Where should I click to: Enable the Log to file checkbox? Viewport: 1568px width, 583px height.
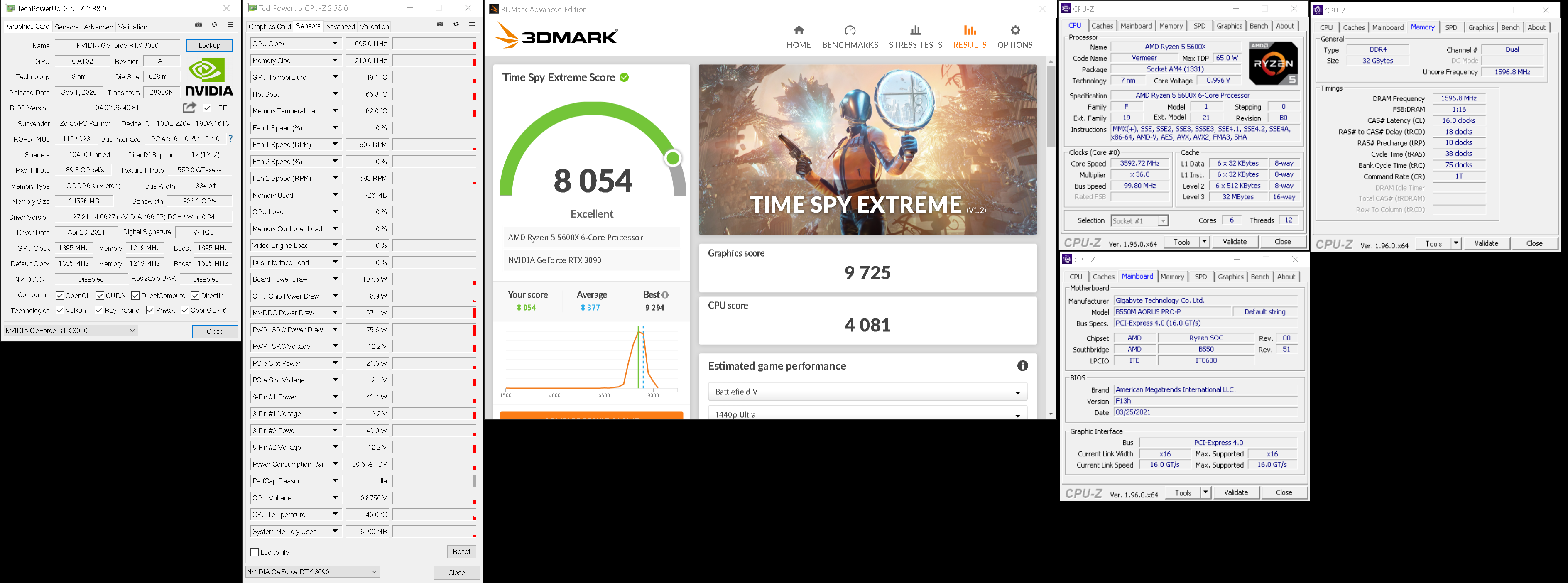(x=255, y=552)
